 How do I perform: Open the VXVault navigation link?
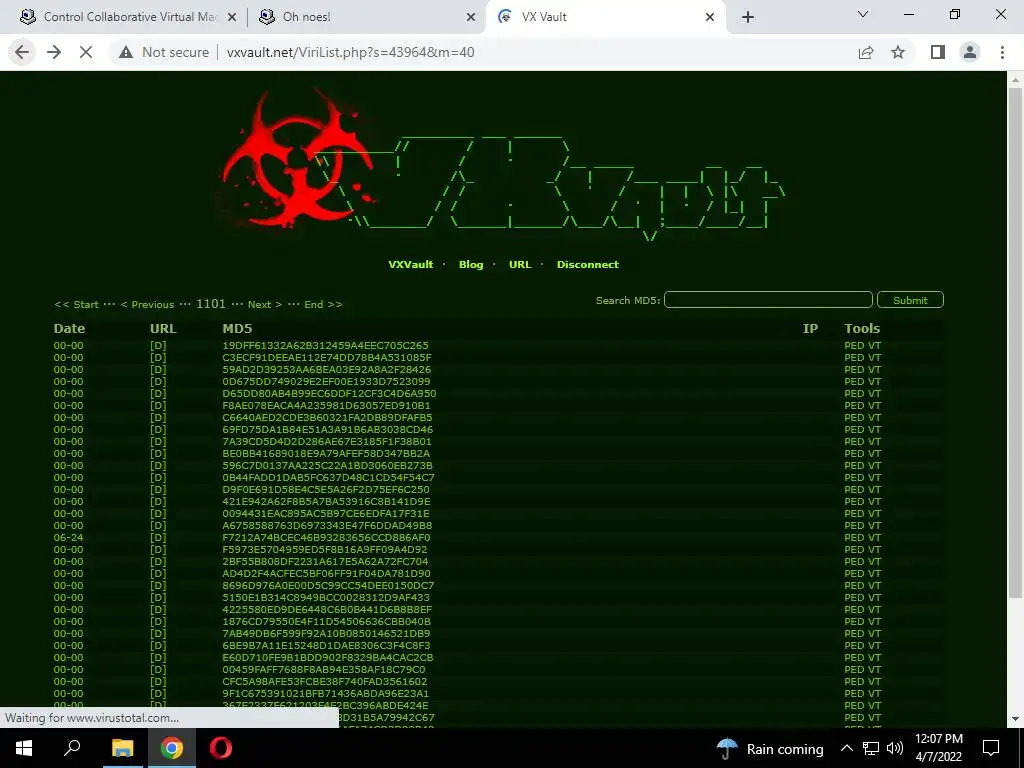click(x=411, y=264)
